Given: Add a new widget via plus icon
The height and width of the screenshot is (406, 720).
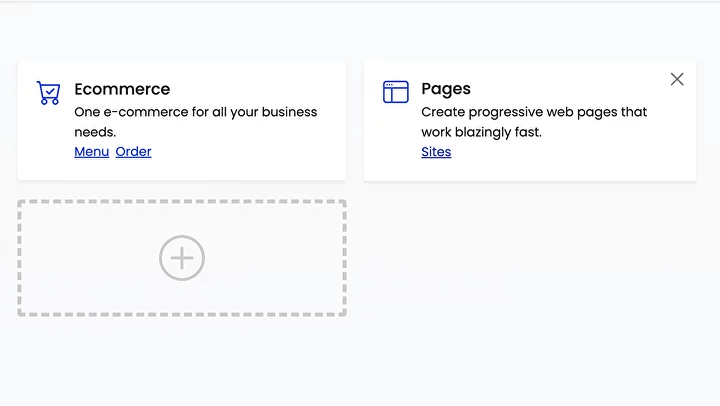Looking at the screenshot, I should (x=182, y=258).
